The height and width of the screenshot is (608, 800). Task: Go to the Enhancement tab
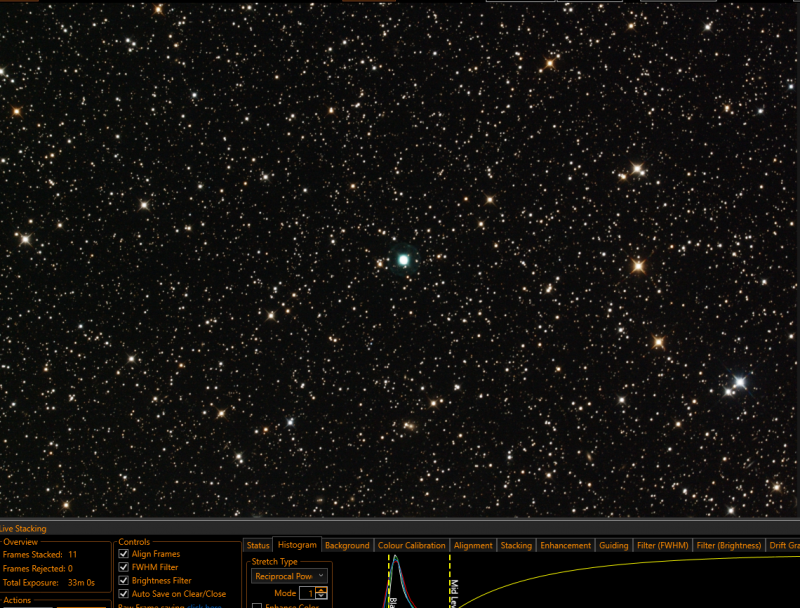(x=565, y=545)
